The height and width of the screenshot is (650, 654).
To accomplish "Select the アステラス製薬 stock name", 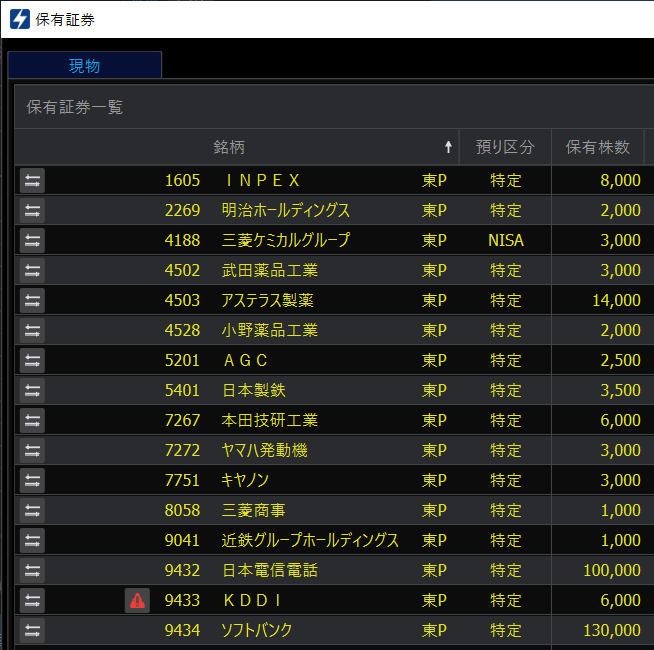I will (x=267, y=301).
